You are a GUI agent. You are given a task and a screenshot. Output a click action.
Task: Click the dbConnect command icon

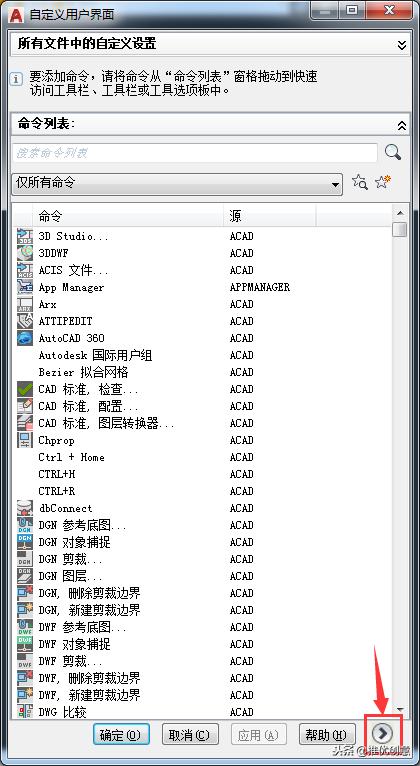[24, 508]
